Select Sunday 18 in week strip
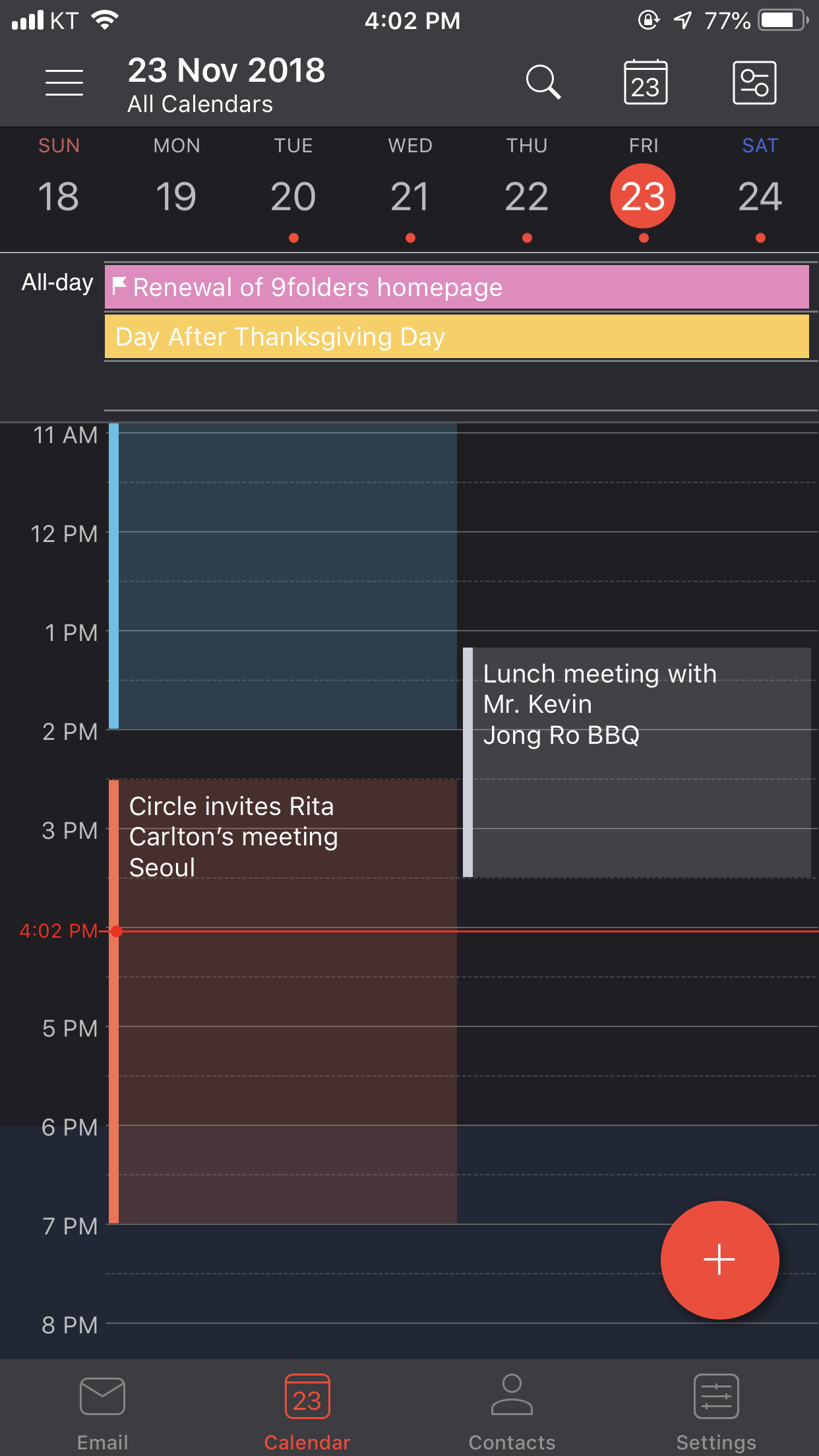 [x=59, y=188]
